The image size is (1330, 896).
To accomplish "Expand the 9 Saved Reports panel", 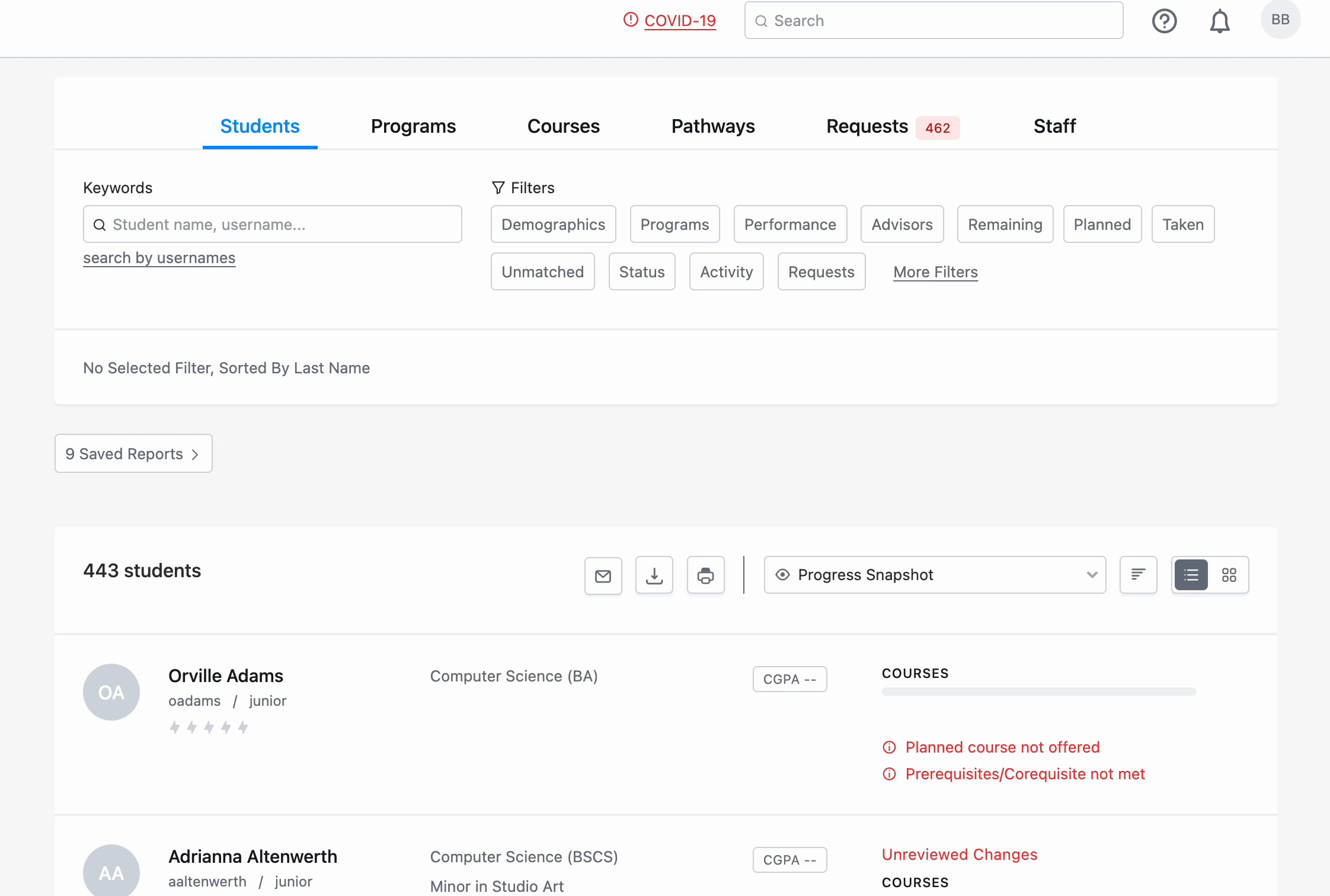I will [133, 453].
